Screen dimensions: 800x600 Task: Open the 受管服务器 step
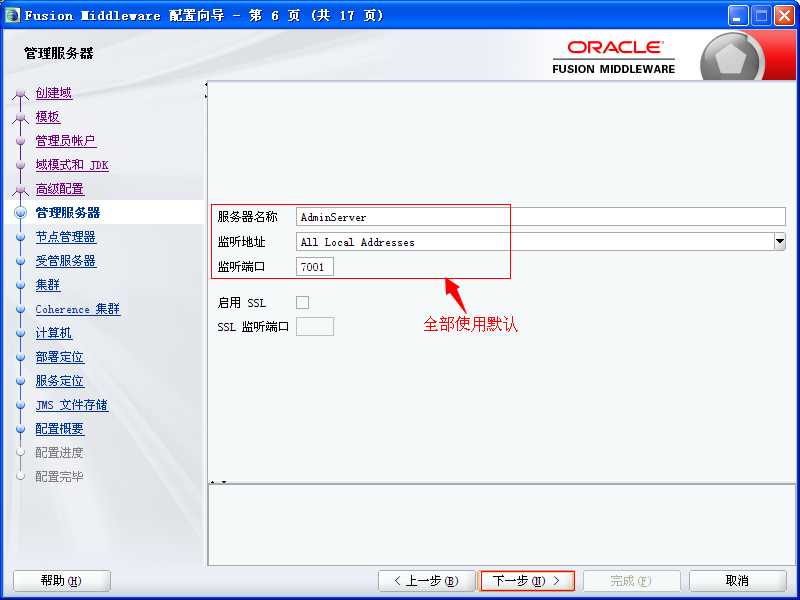pyautogui.click(x=66, y=261)
